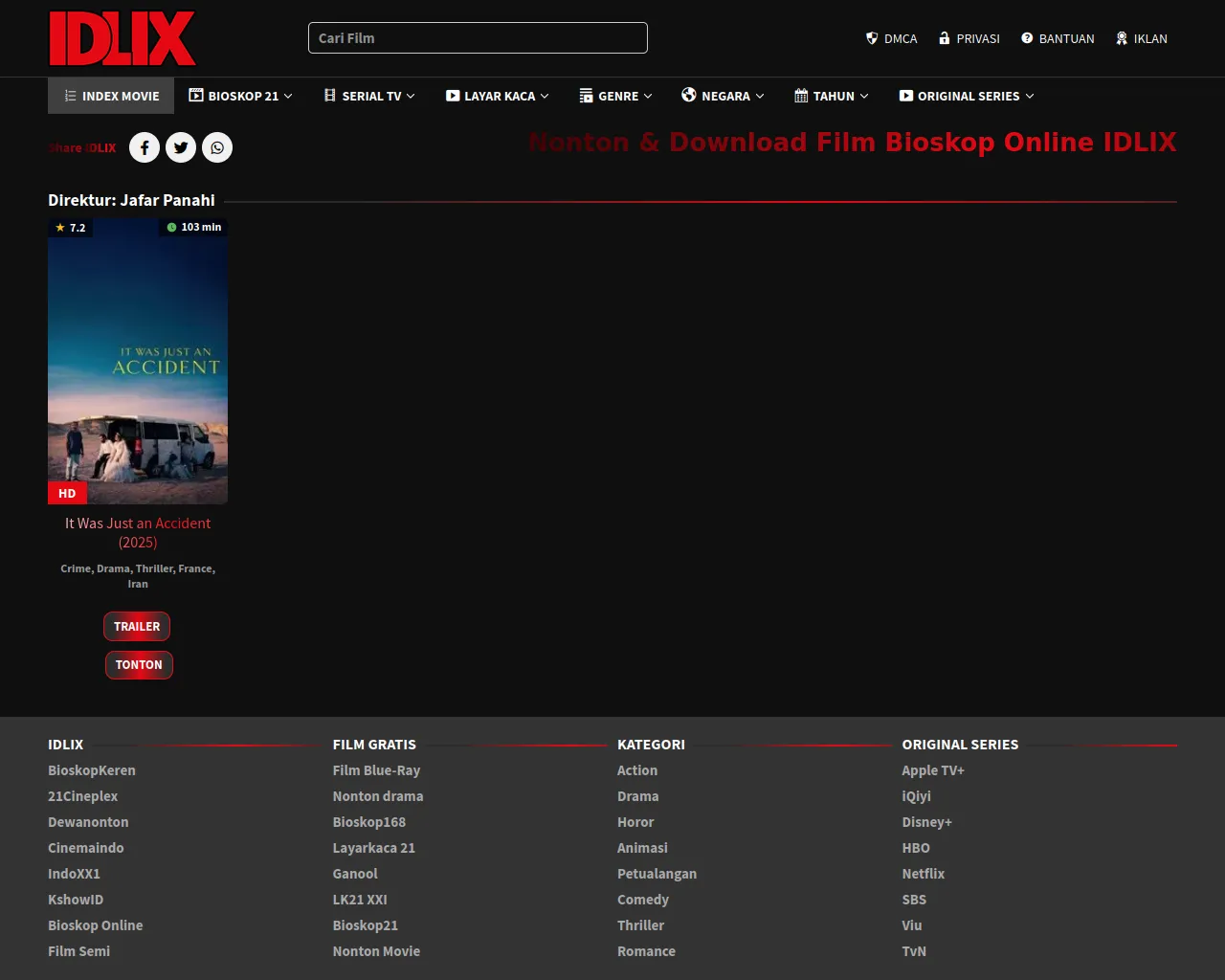
Task: Share IDLIX on Facebook
Action: 145,147
